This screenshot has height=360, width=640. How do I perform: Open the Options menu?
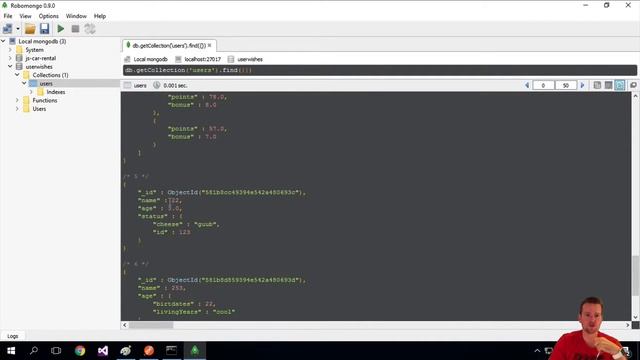[x=49, y=16]
